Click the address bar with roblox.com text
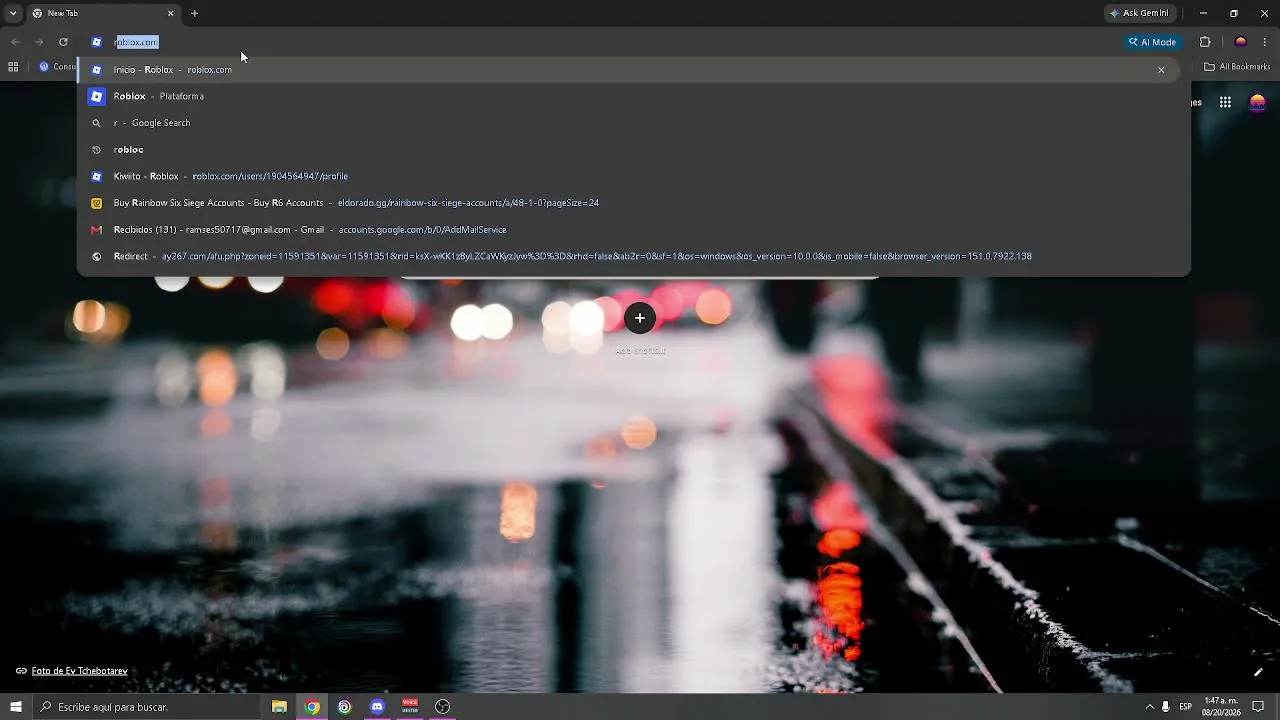Image resolution: width=1280 pixels, height=720 pixels. pyautogui.click(x=600, y=42)
